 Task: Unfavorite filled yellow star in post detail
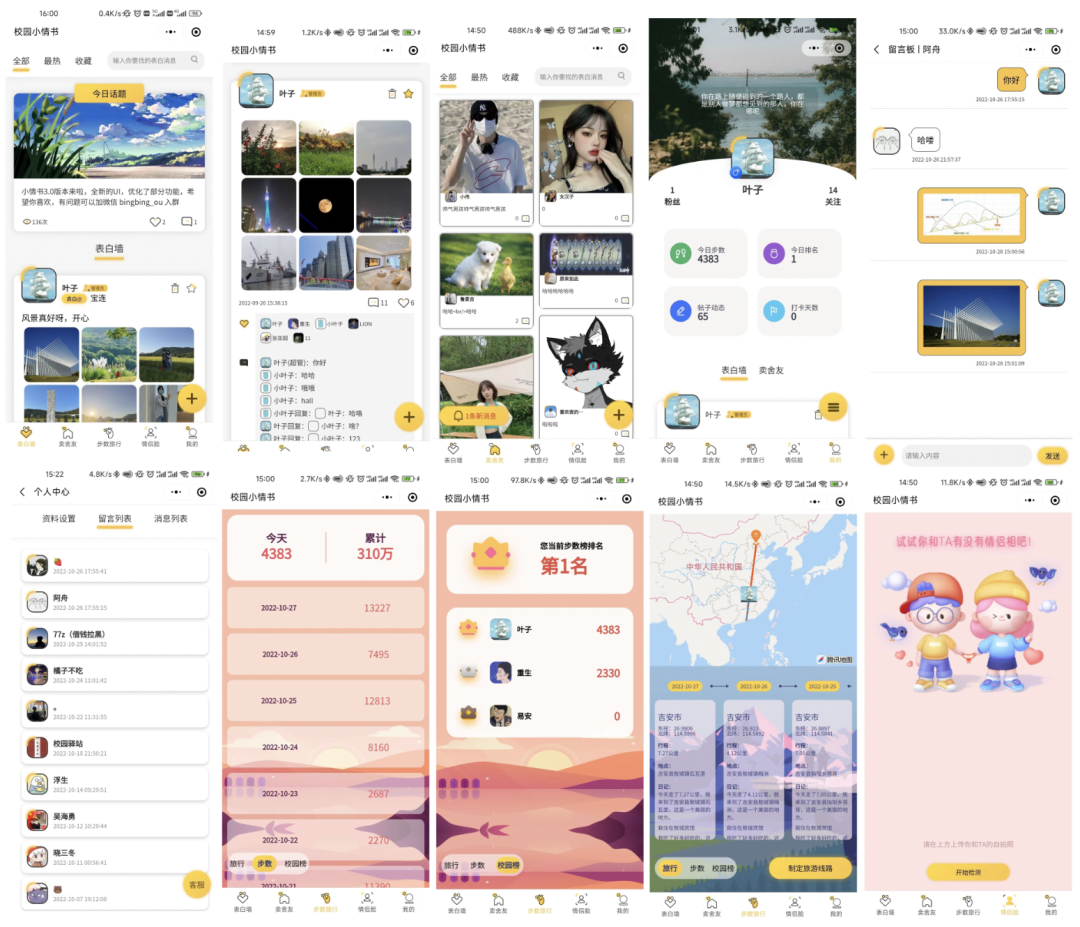coord(408,94)
